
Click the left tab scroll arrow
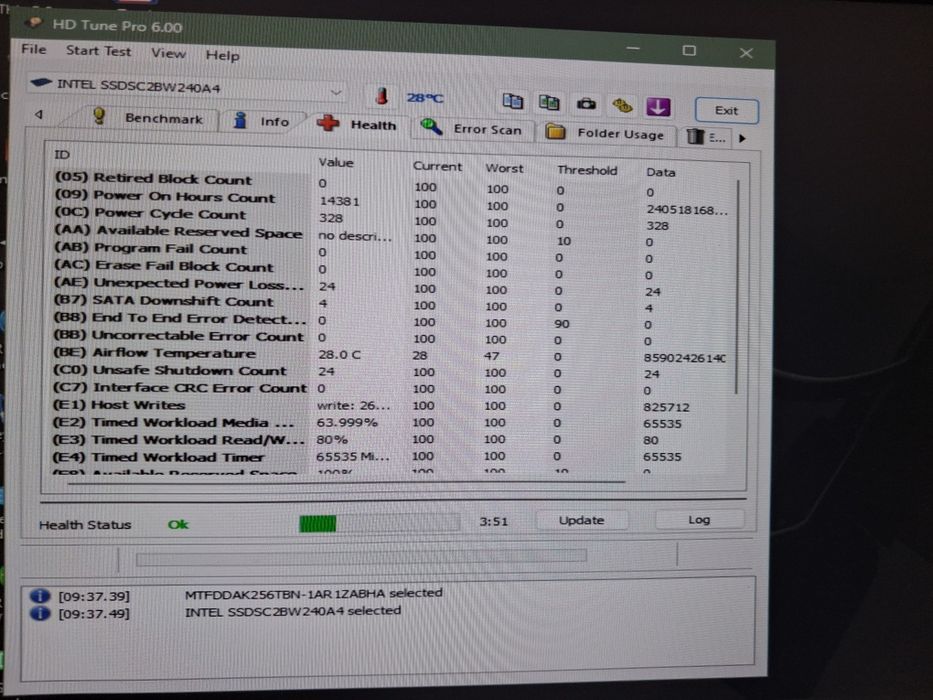click(x=39, y=114)
